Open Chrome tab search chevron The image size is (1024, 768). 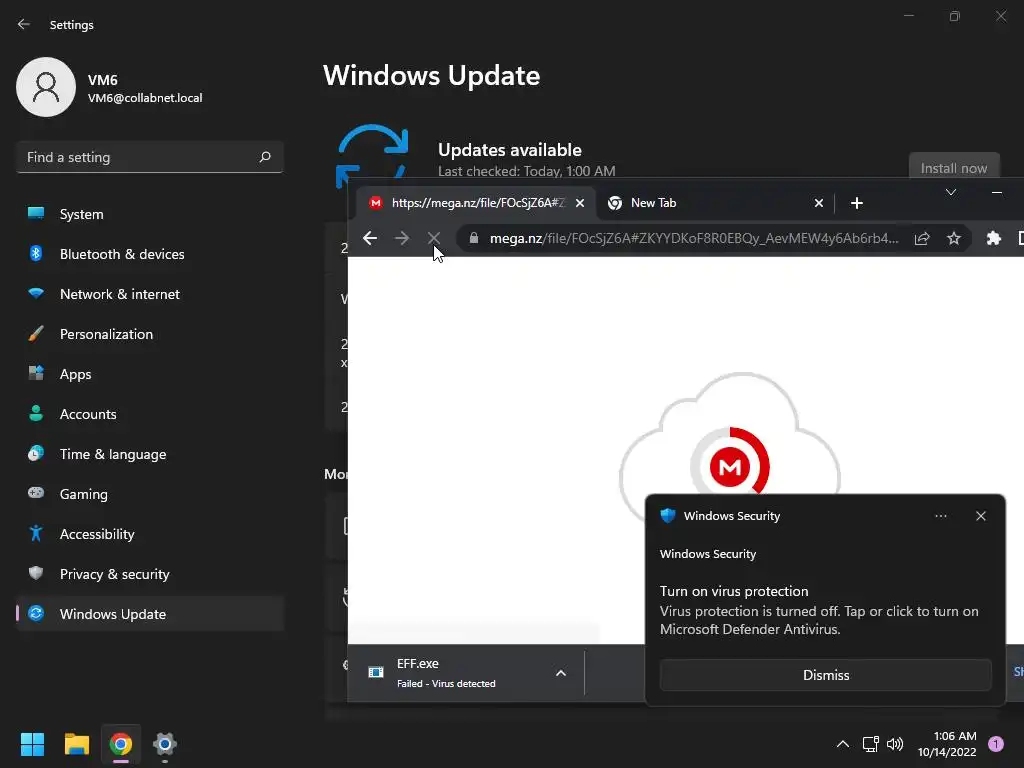click(x=951, y=192)
